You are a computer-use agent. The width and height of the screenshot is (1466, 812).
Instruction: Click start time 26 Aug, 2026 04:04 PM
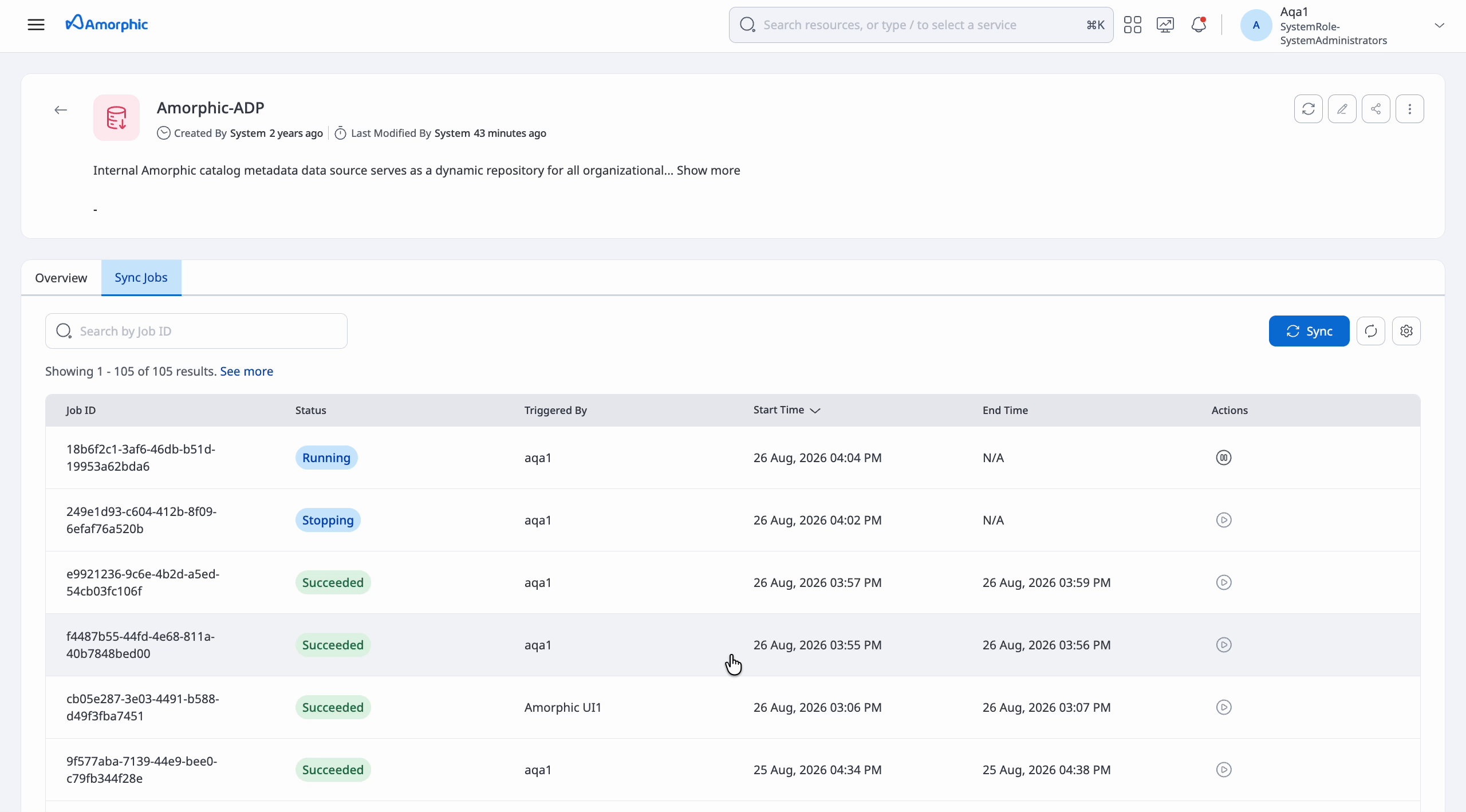[818, 458]
